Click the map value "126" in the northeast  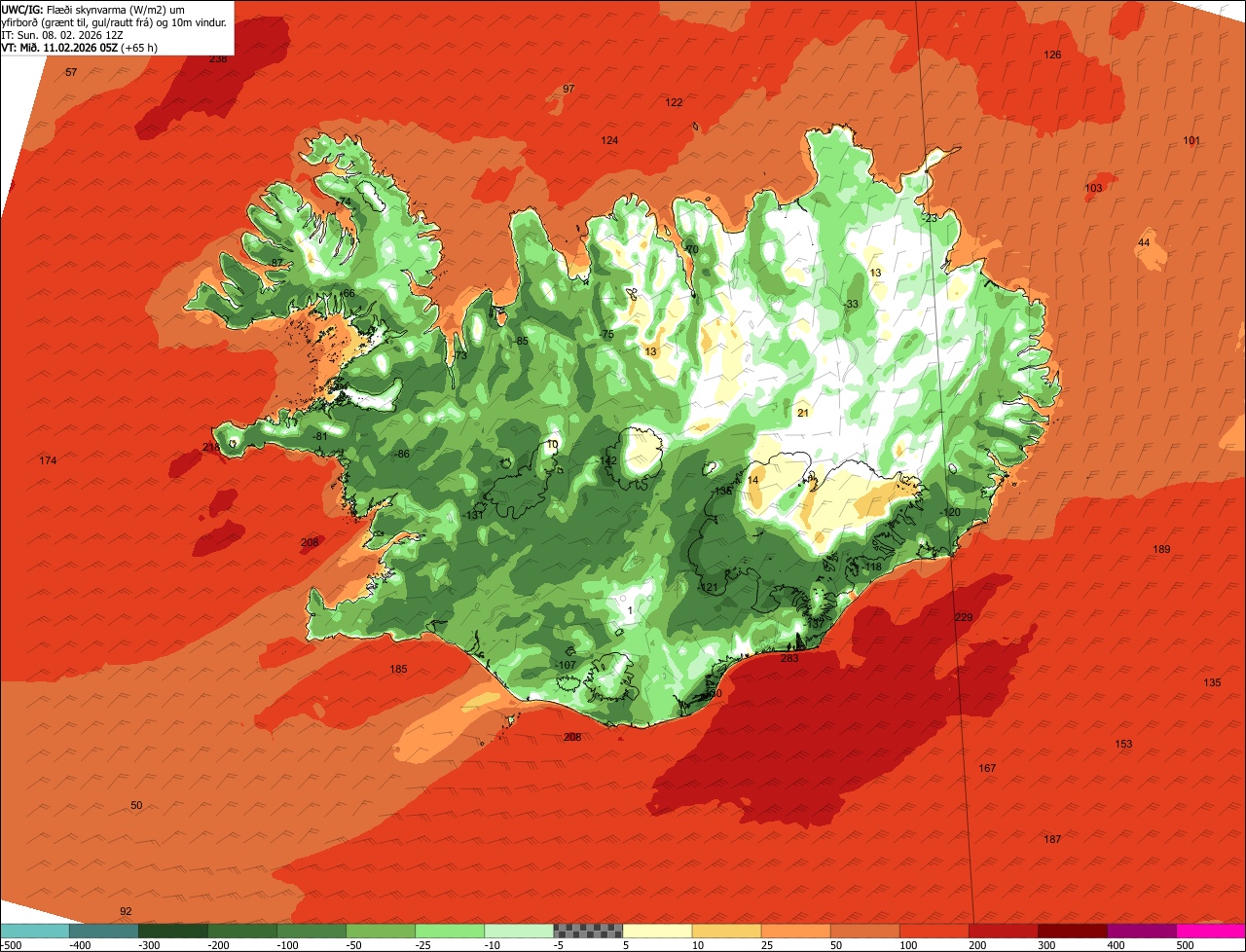pos(1052,55)
